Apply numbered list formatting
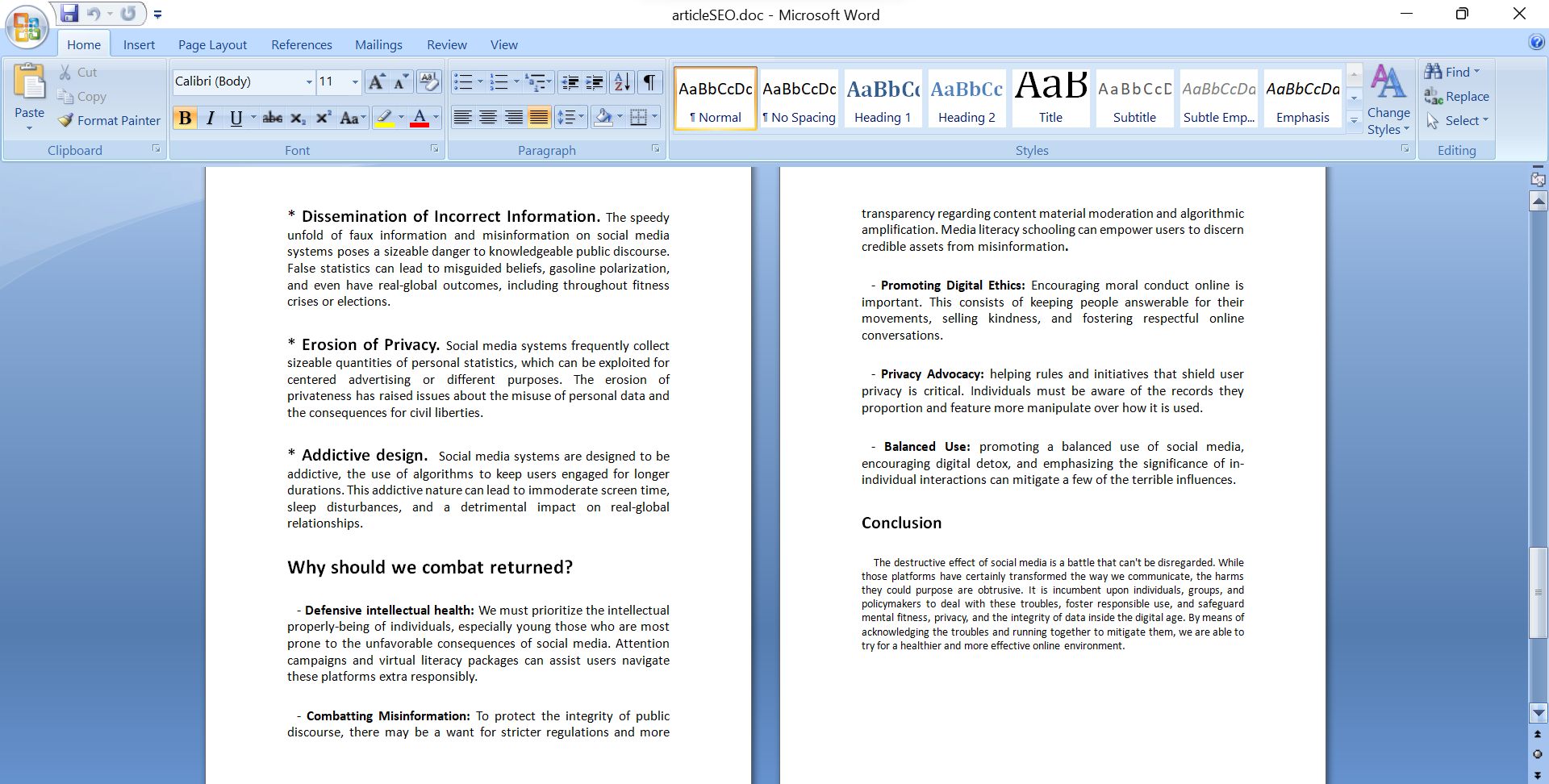Viewport: 1549px width, 784px height. [x=499, y=81]
